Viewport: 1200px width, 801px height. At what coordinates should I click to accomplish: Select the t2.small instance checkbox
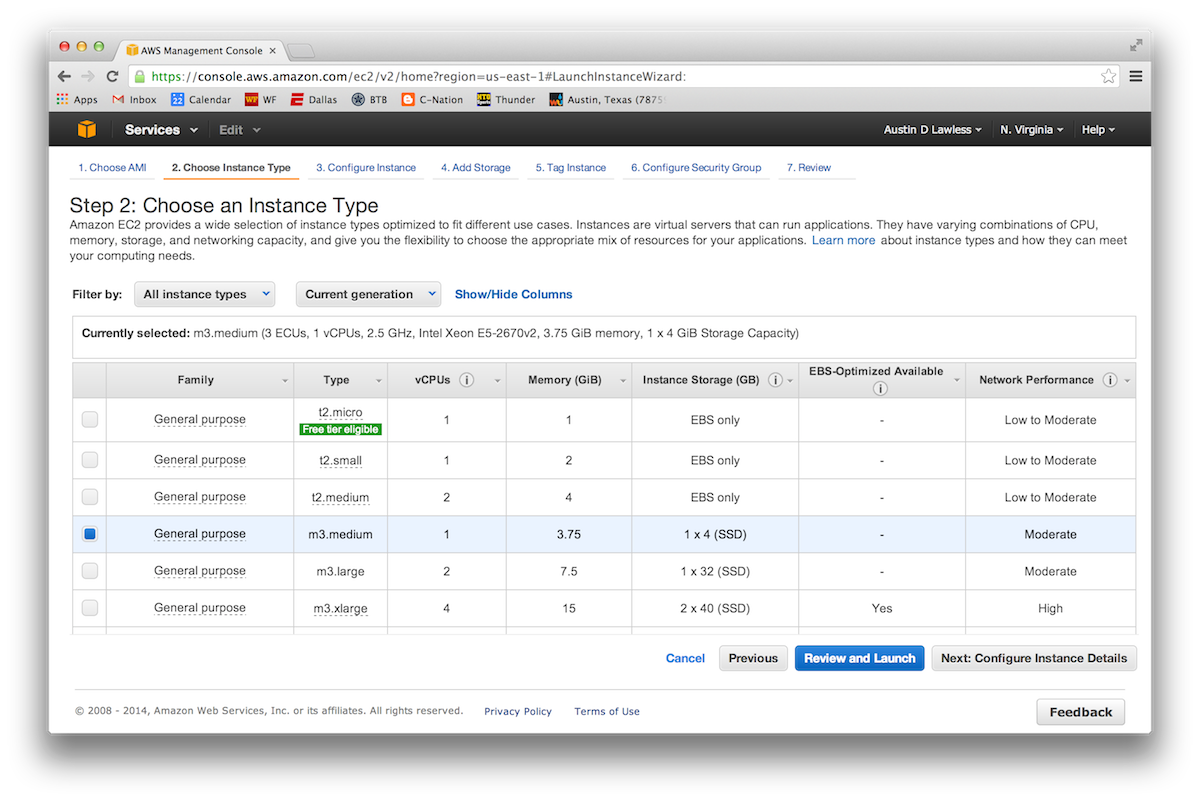(x=90, y=460)
